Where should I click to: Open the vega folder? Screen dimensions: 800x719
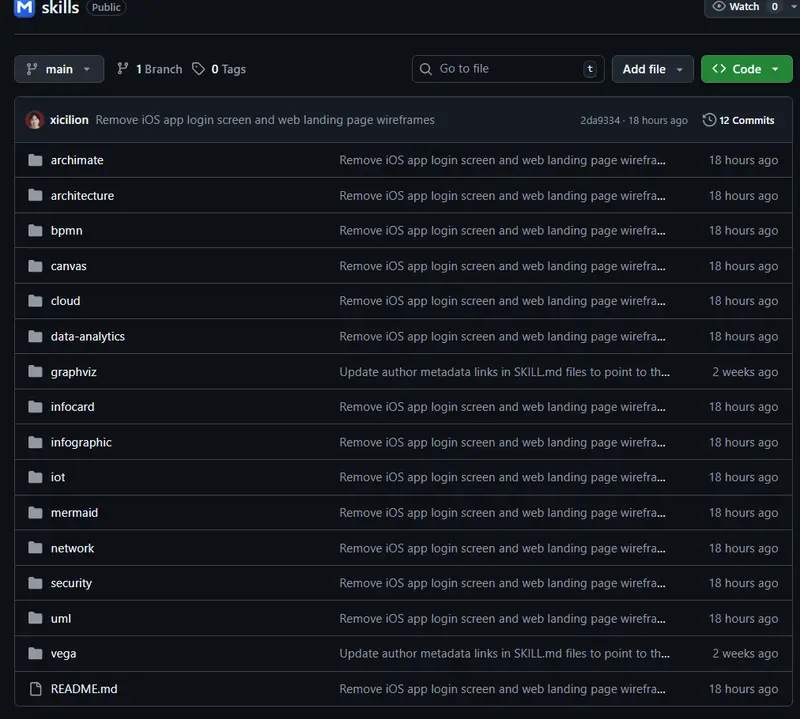coord(63,654)
